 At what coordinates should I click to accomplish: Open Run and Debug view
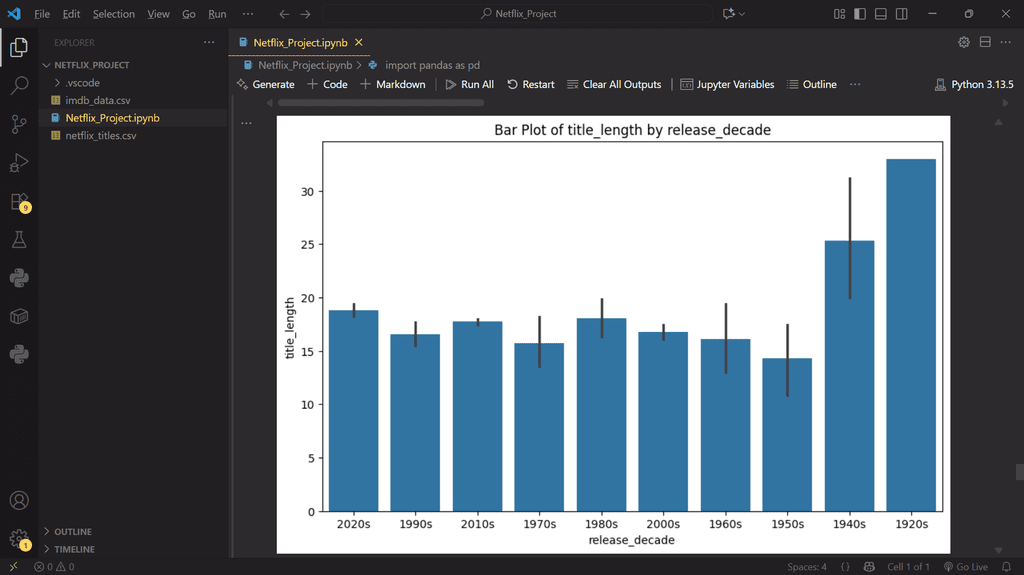pyautogui.click(x=19, y=163)
